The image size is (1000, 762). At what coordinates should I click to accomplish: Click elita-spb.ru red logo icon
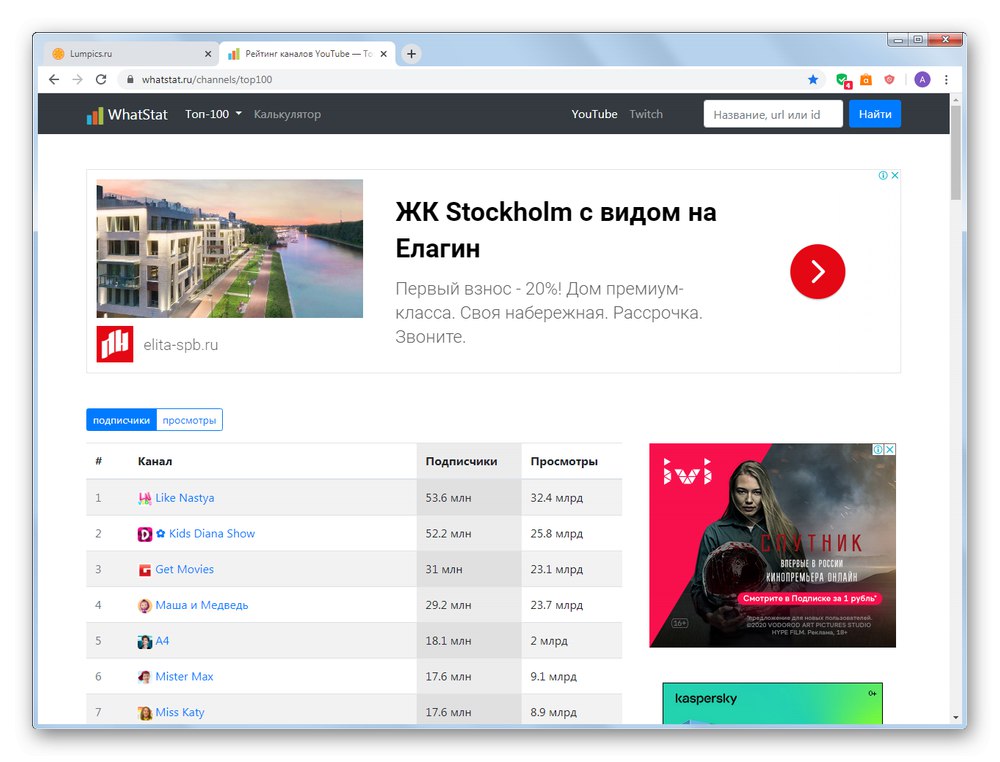(x=115, y=344)
